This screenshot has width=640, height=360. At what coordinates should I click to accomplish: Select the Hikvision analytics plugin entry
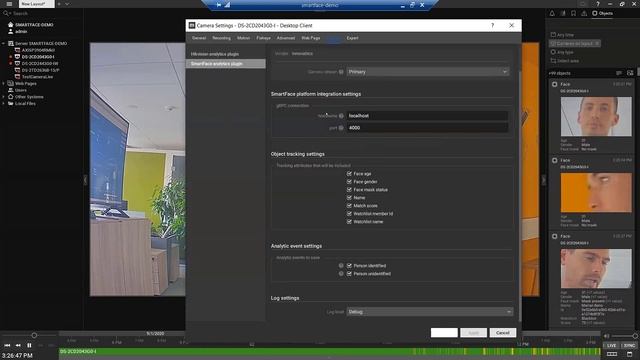[x=225, y=54]
